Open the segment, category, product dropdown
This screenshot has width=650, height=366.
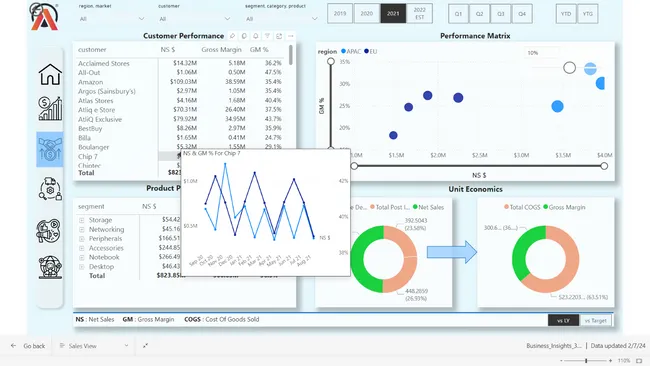[282, 19]
